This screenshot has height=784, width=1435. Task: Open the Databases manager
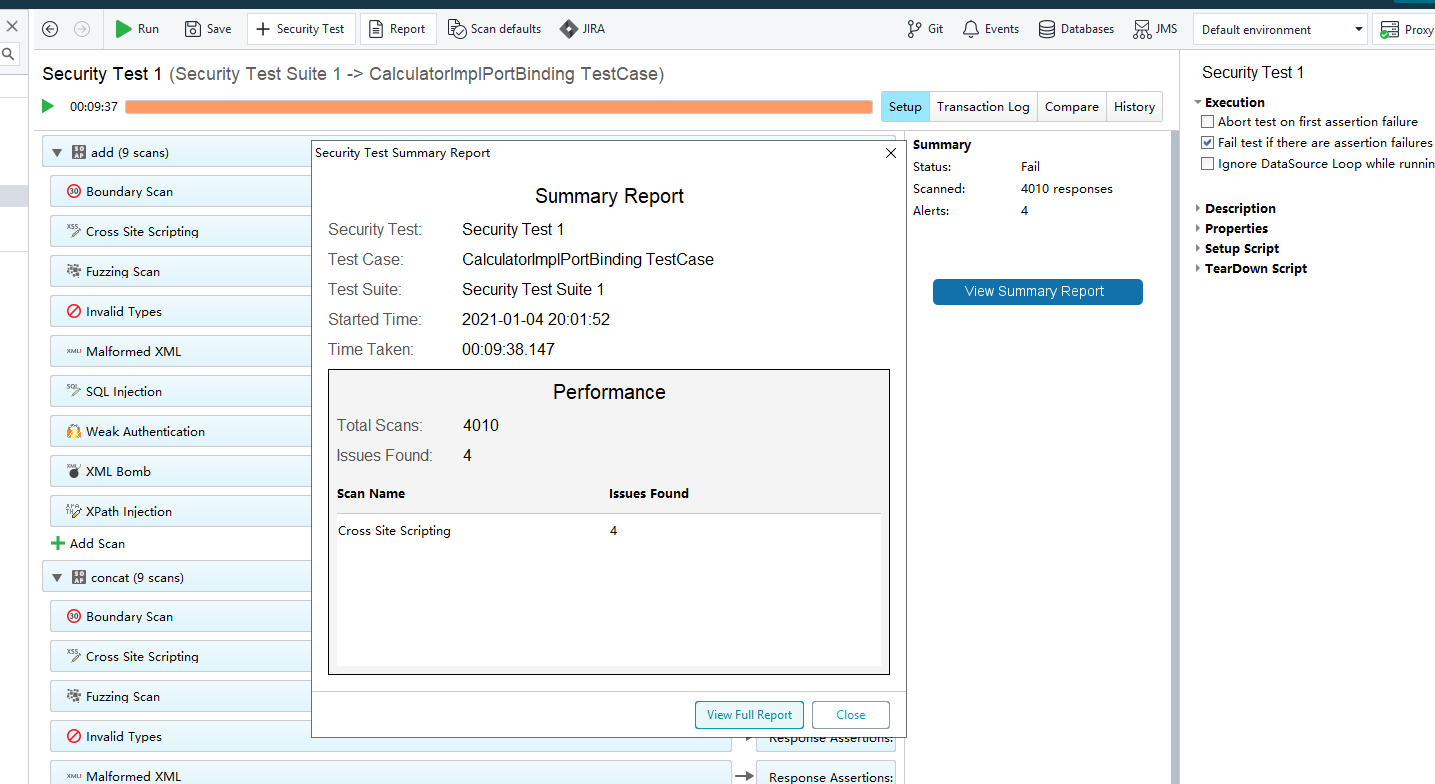pos(1076,29)
